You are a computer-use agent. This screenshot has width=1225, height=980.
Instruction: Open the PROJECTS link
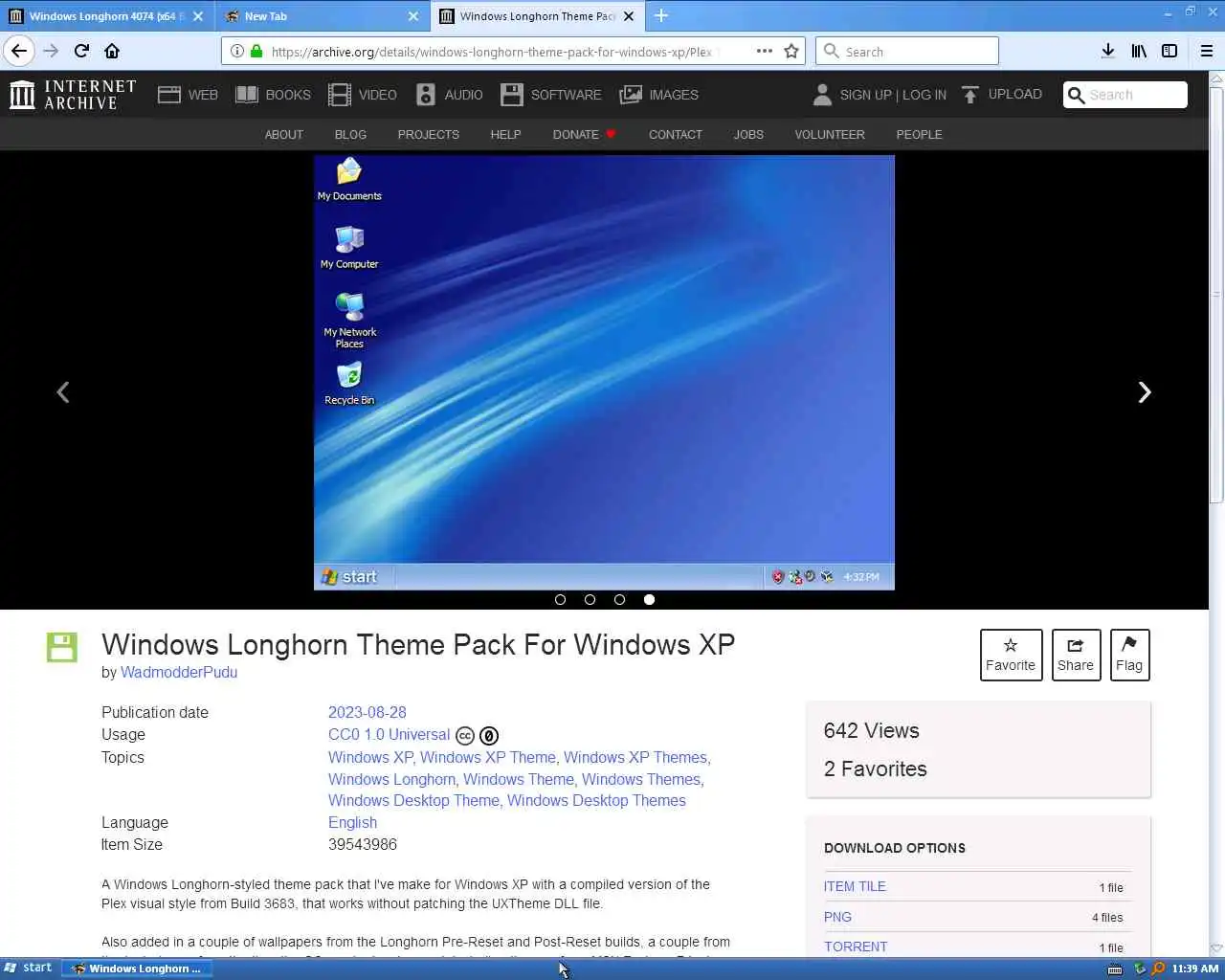(429, 135)
